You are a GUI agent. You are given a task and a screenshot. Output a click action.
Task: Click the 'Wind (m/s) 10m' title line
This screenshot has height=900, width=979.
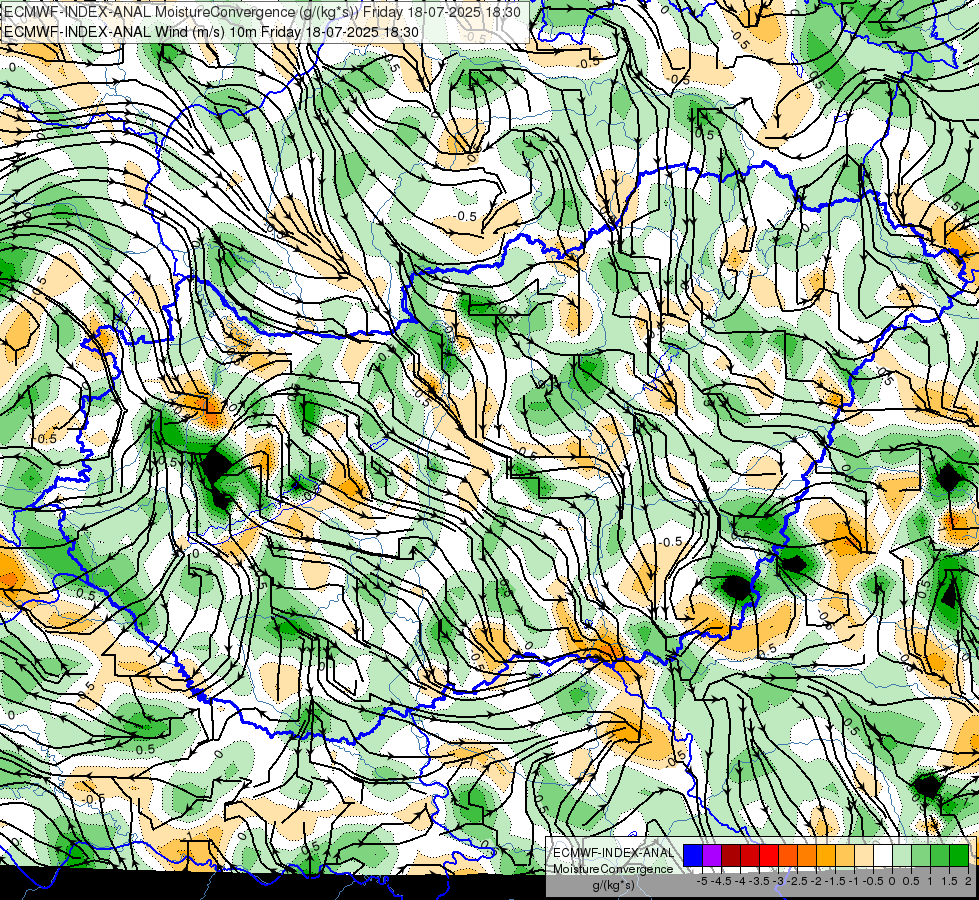click(x=211, y=31)
